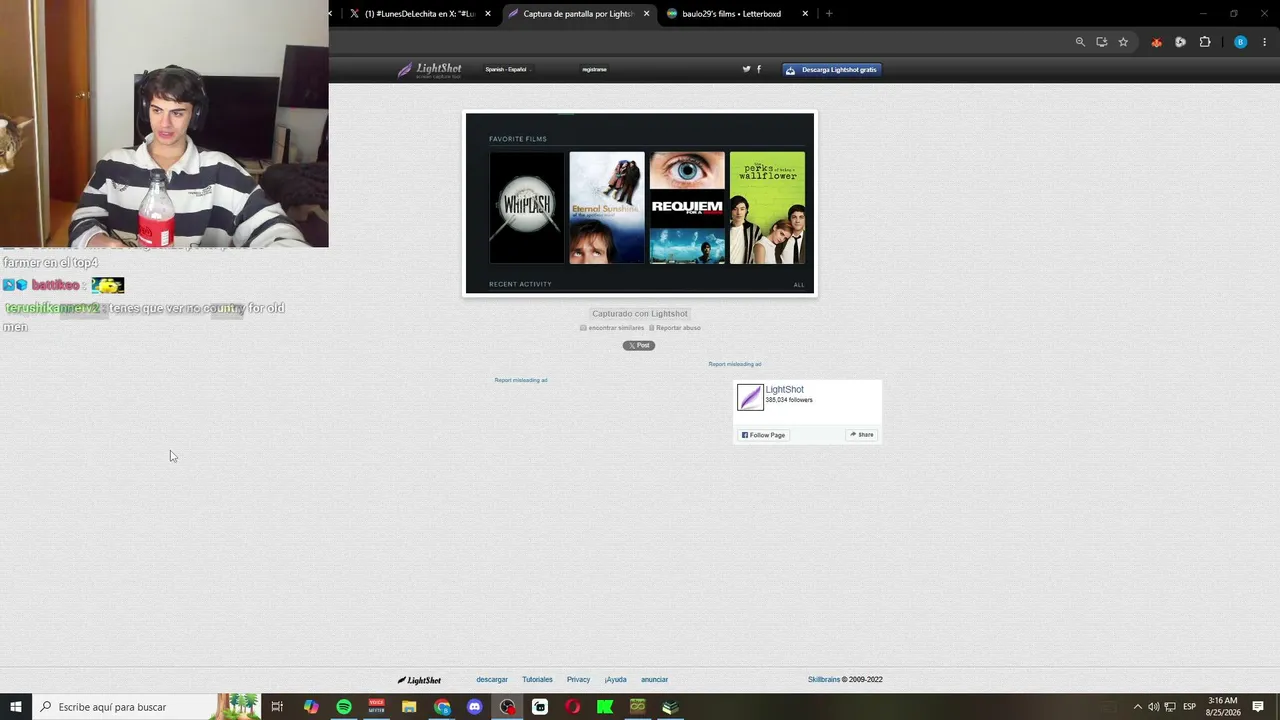1280x720 pixels.
Task: Click the zoom magnifier icon in address bar
Action: 1080,42
